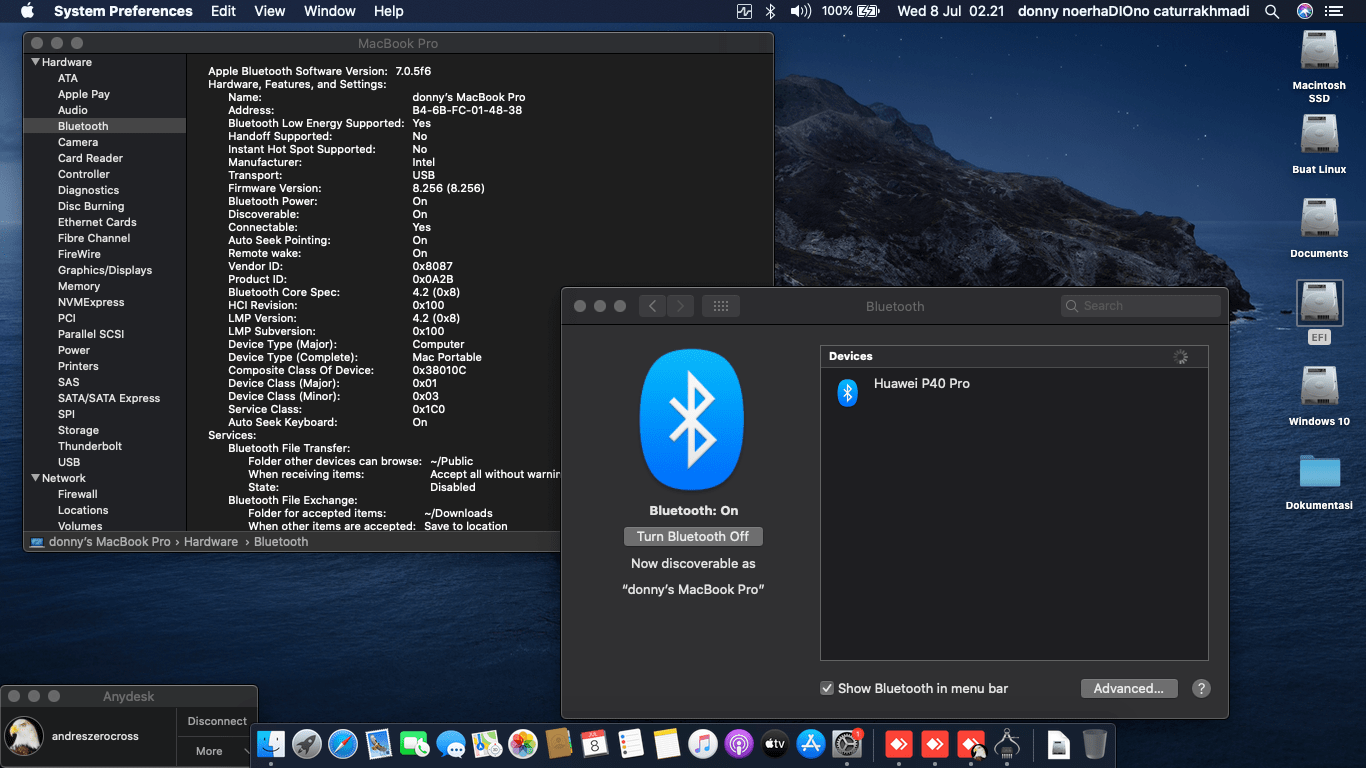Open Spotlight search magnifier in menu bar
The width and height of the screenshot is (1366, 768).
(x=1271, y=11)
